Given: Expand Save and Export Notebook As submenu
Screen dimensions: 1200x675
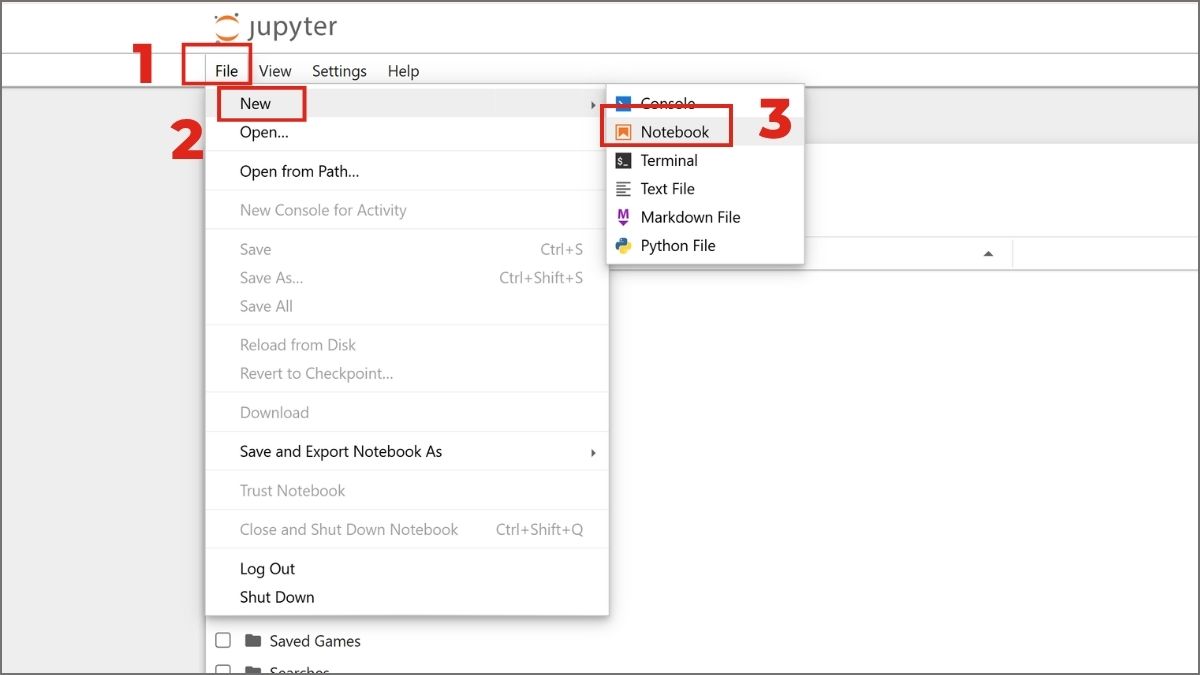Looking at the screenshot, I should pos(407,451).
